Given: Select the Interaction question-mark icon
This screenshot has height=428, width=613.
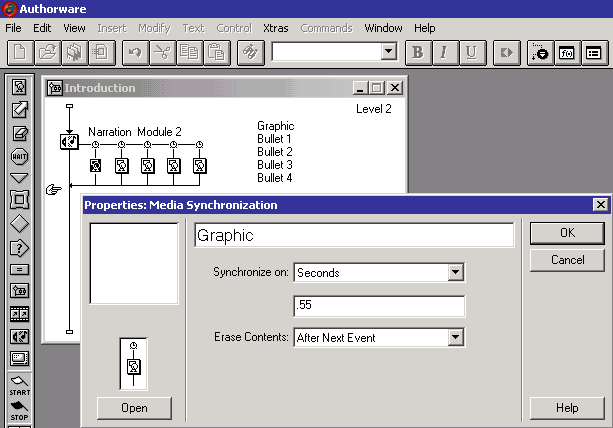Looking at the screenshot, I should click(x=19, y=247).
